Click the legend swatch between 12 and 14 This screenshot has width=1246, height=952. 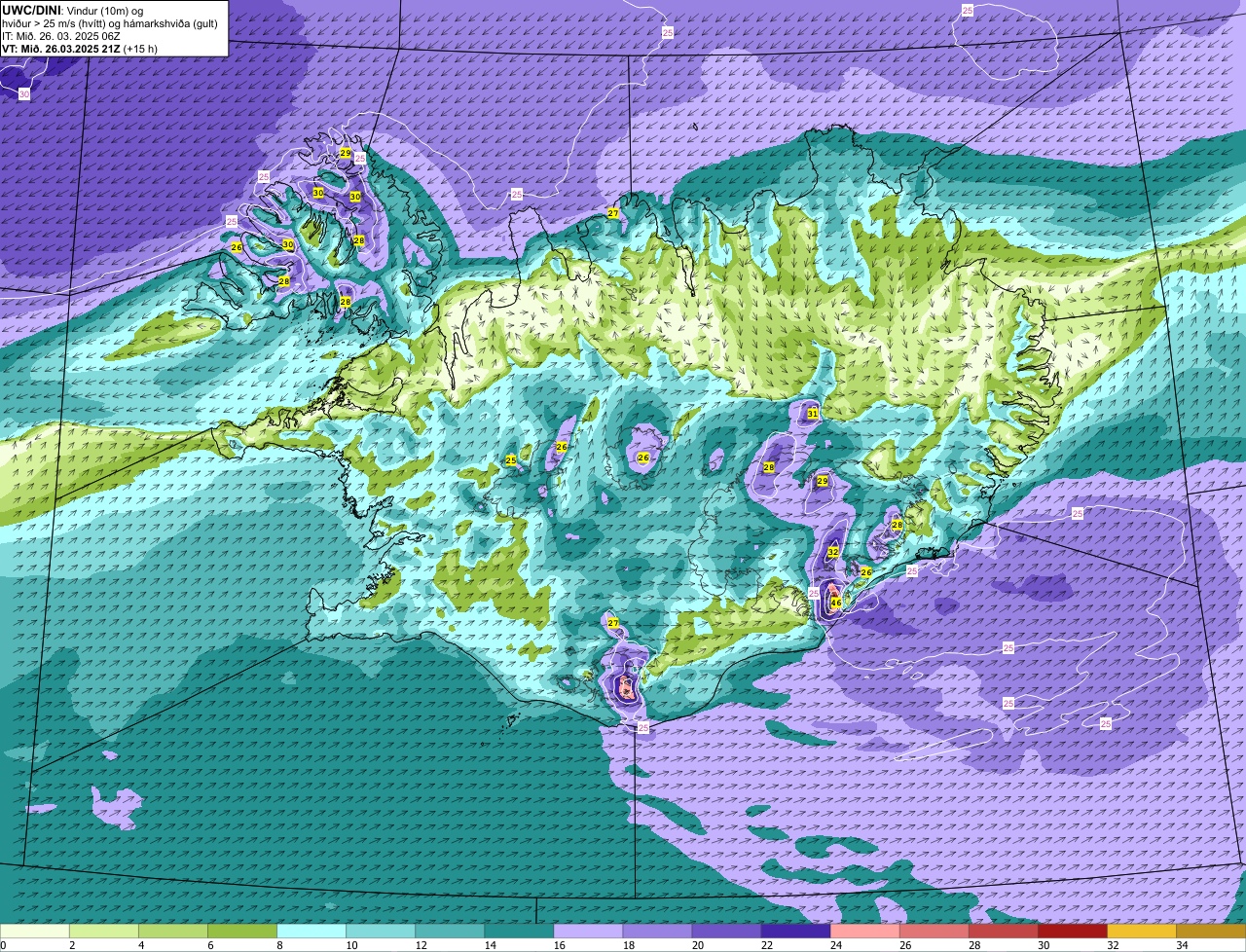click(450, 931)
